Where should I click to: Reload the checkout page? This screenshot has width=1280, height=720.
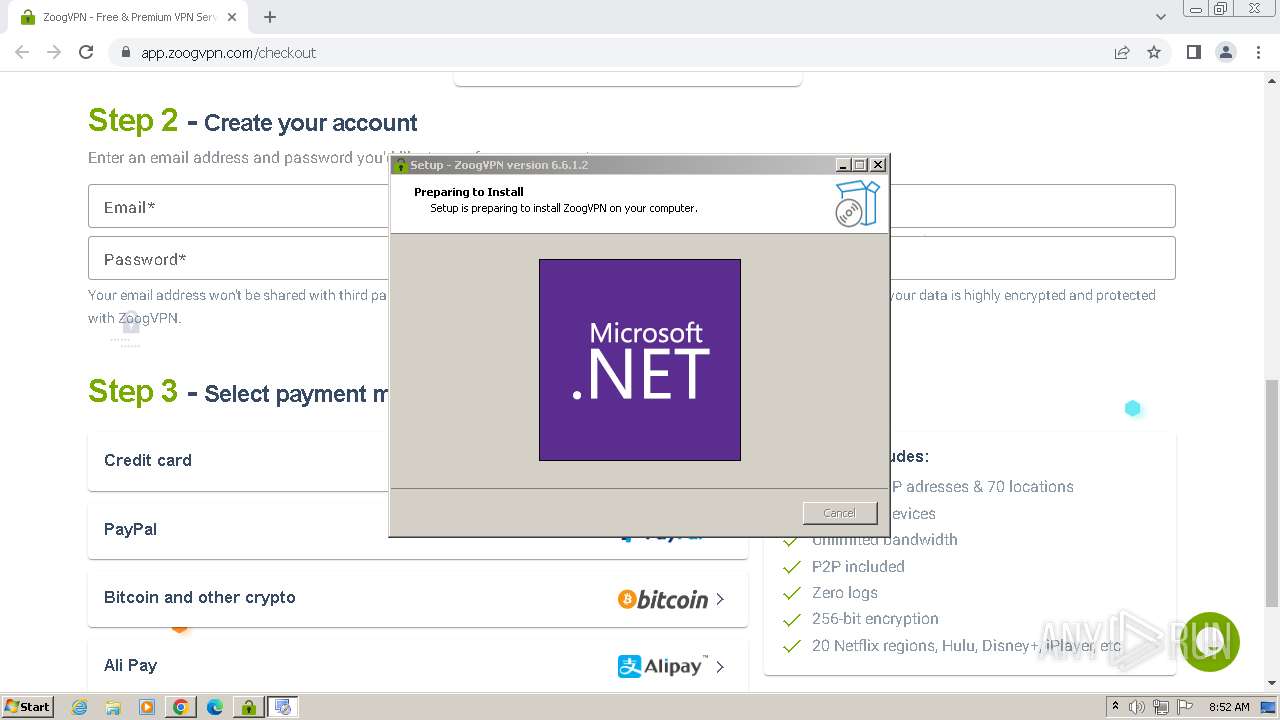(x=86, y=52)
